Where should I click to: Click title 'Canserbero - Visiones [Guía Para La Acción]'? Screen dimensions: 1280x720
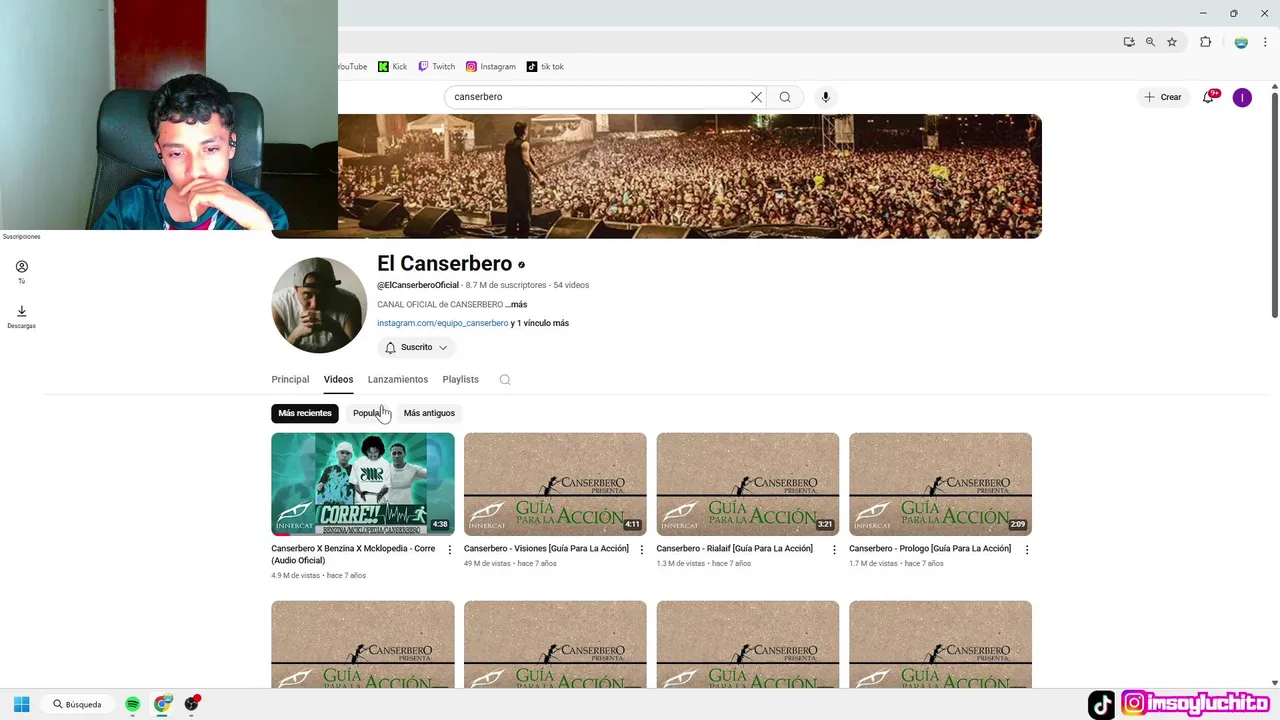[x=546, y=549]
